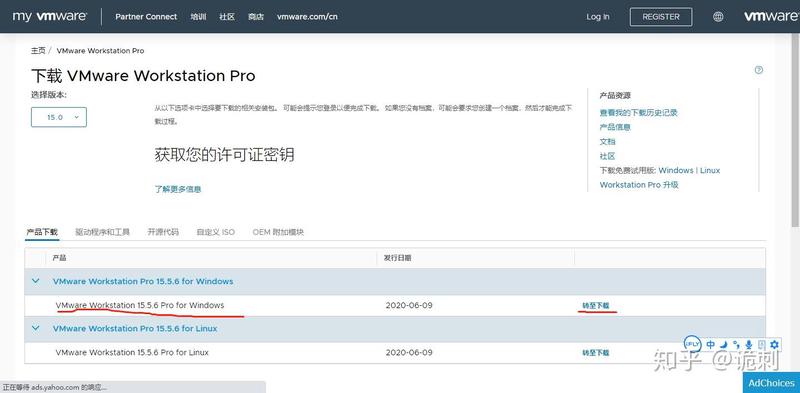Switch to the 开源代码 tab

click(163, 232)
